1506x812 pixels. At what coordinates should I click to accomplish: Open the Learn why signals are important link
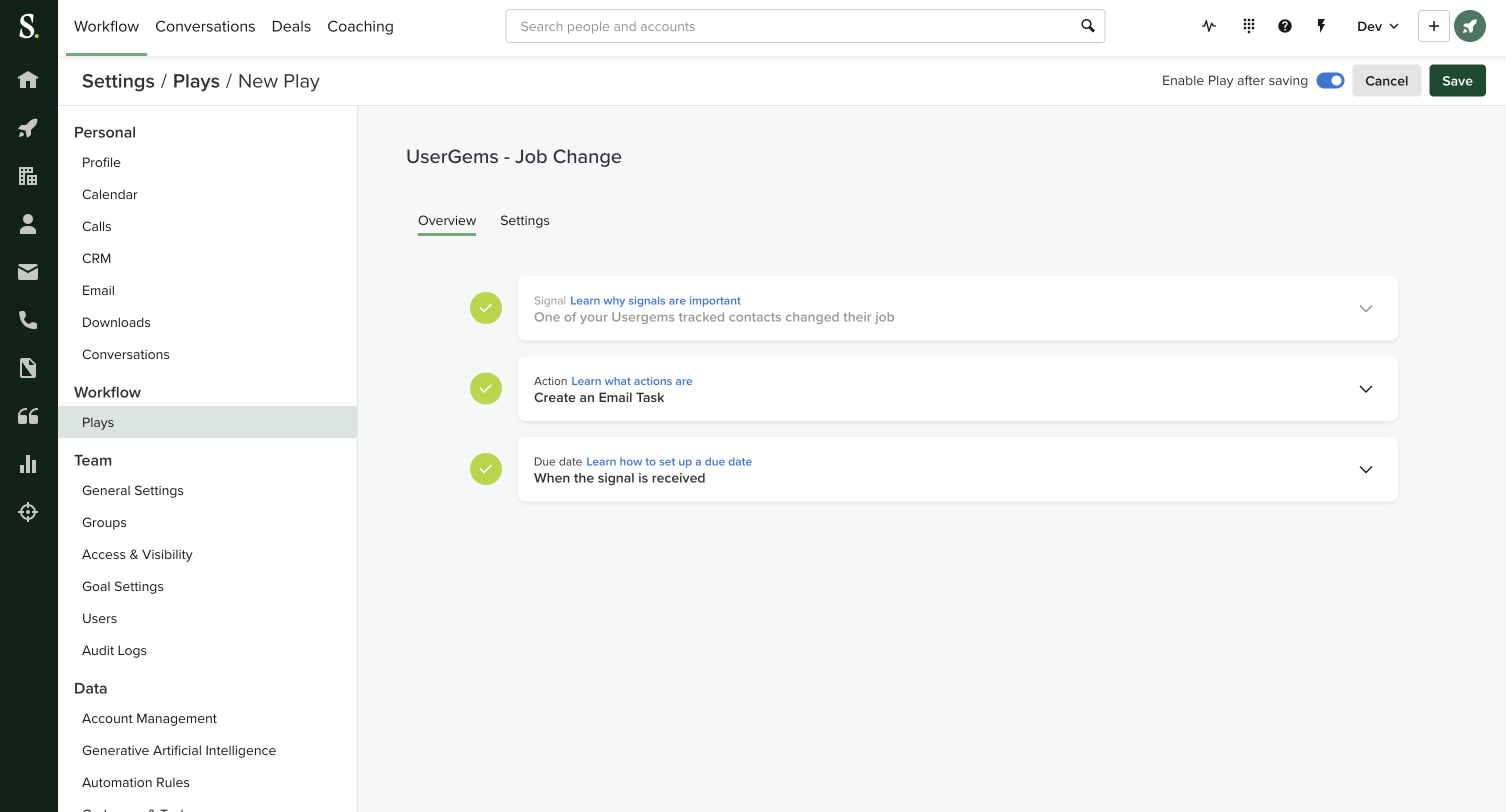click(x=655, y=300)
